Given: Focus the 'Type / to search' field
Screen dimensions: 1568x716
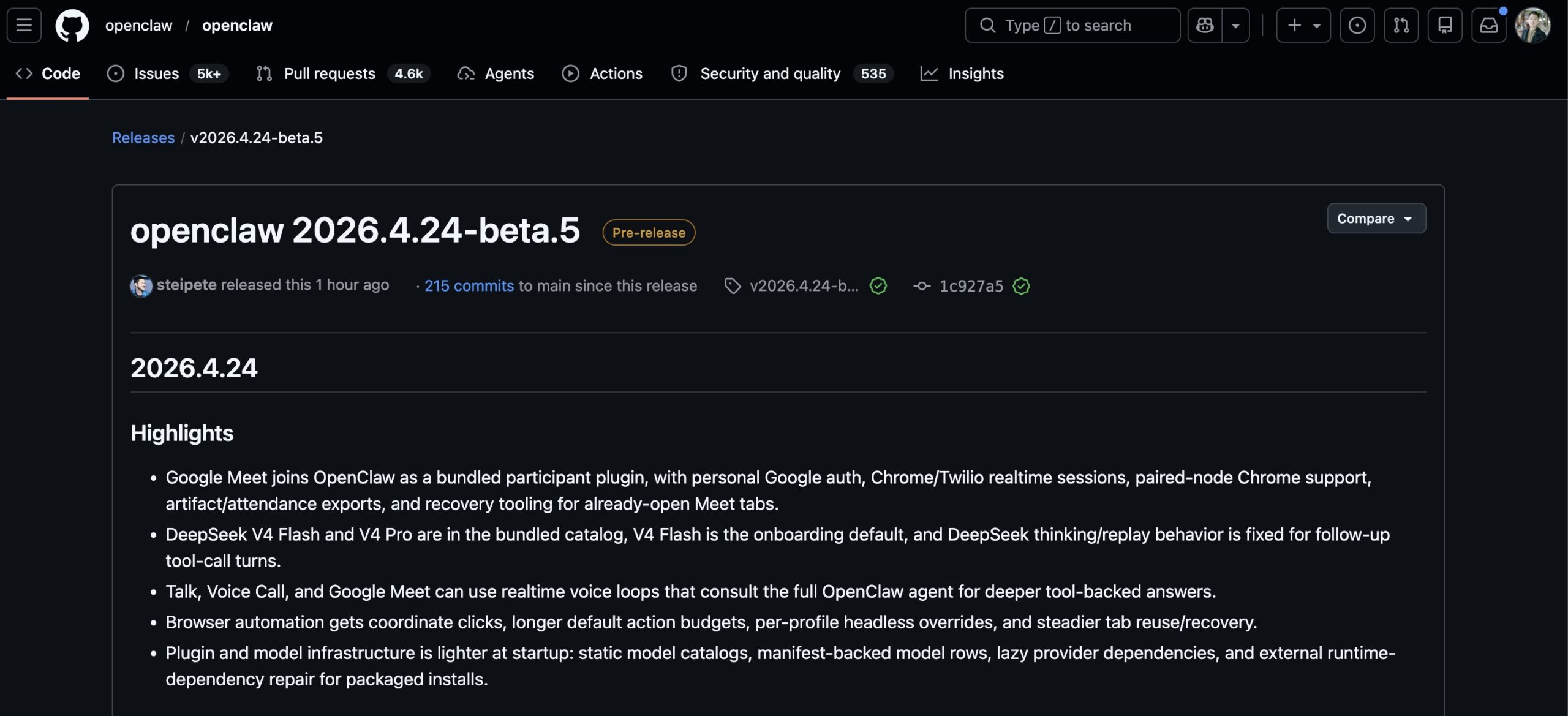Looking at the screenshot, I should click(x=1072, y=25).
